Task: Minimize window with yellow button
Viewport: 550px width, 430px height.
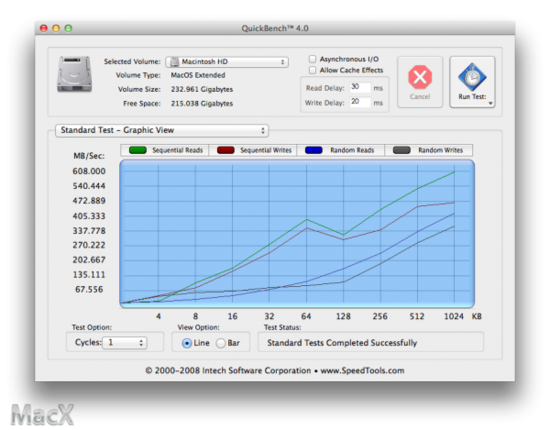Action: click(x=56, y=28)
